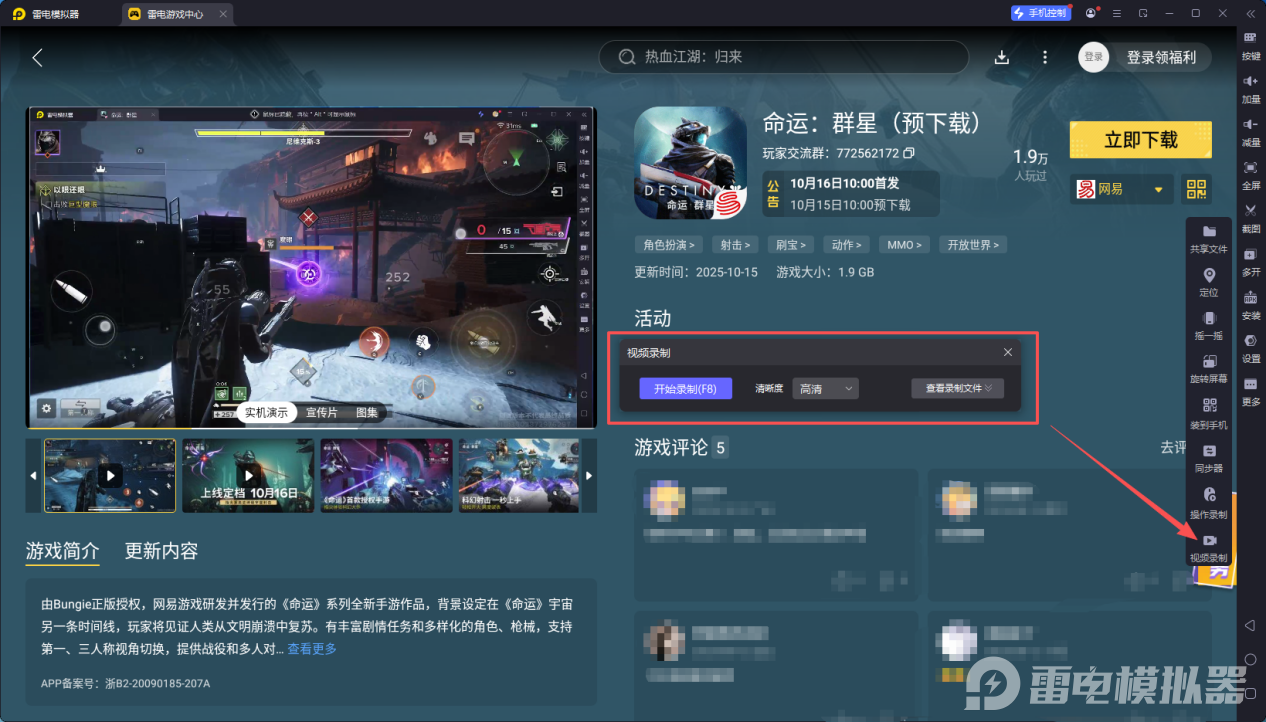Screen dimensions: 1266x722
Task: Select the 上线定档 10月16日 thumbnail
Action: [248, 475]
